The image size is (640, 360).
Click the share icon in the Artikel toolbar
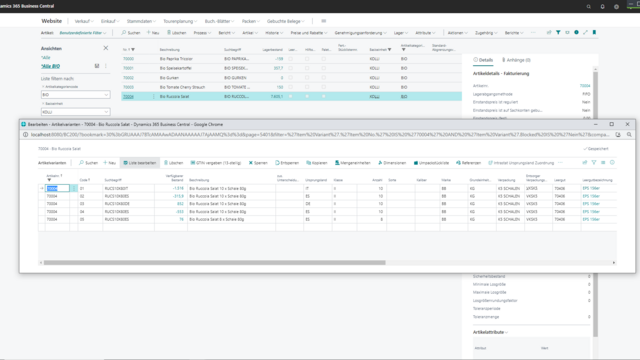[549, 32]
